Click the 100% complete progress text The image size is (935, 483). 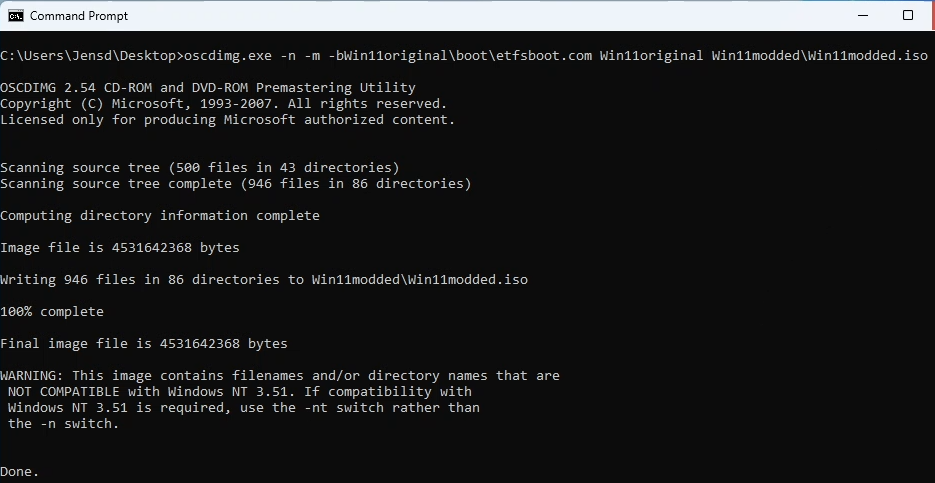tap(52, 312)
